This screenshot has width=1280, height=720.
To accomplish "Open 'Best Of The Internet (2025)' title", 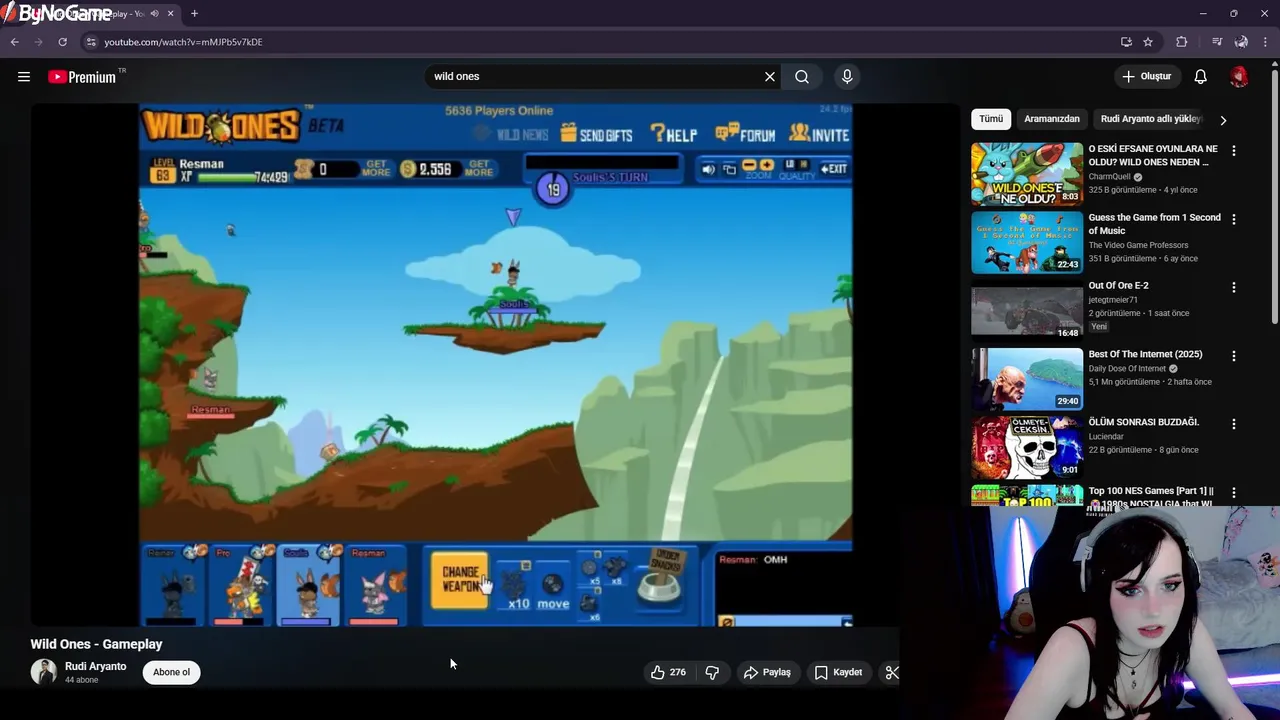I will point(1145,354).
